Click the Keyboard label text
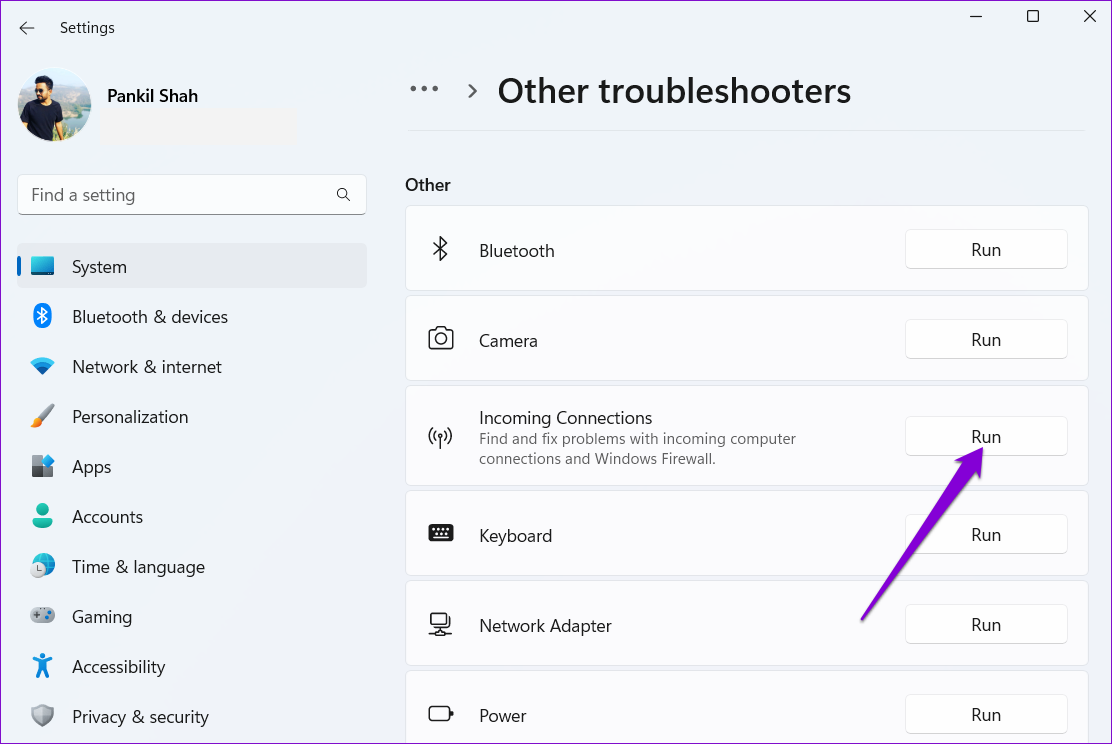 pos(516,535)
